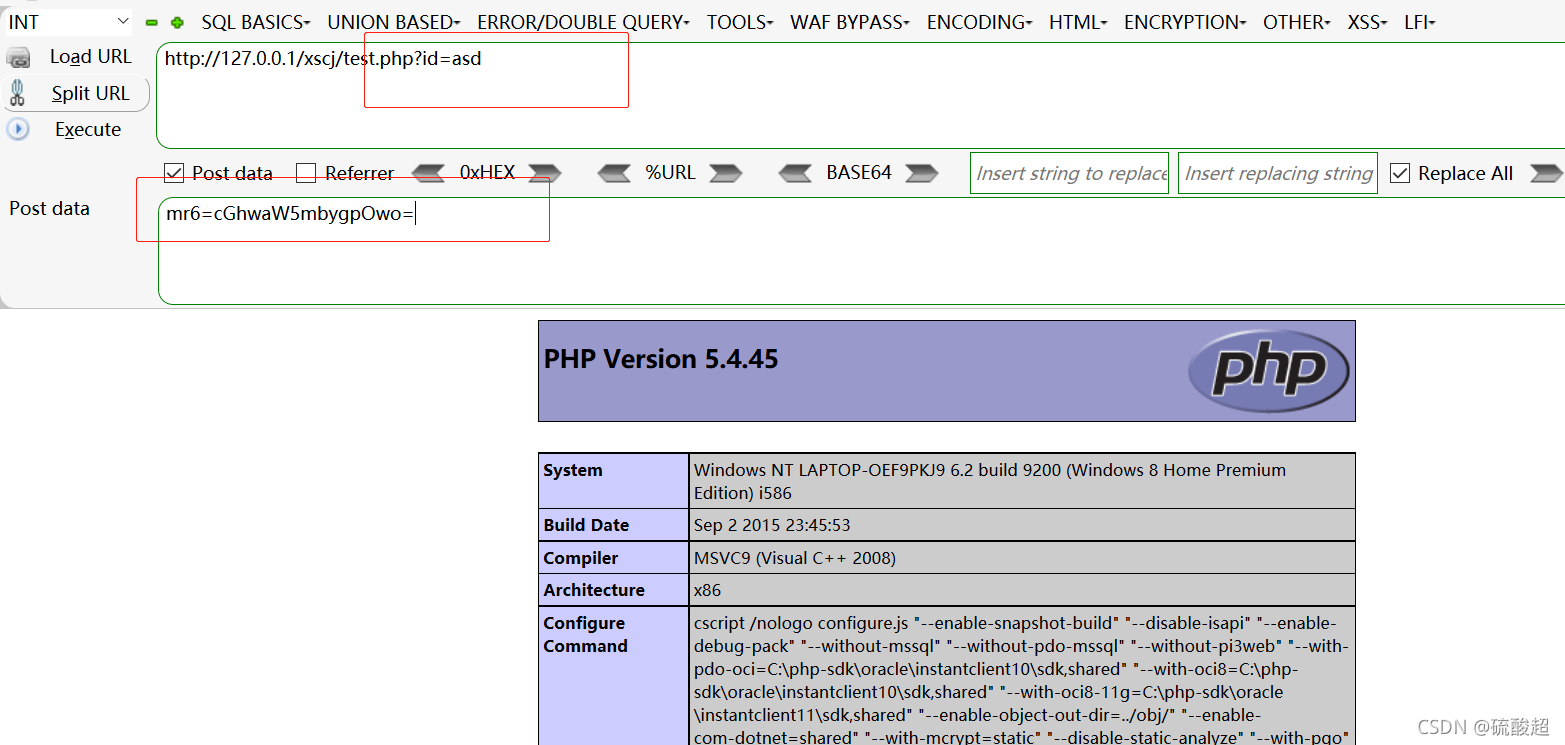Click the 'MSVC9 (Visual C++ 2008)' value
1565x745 pixels.
[x=795, y=558]
